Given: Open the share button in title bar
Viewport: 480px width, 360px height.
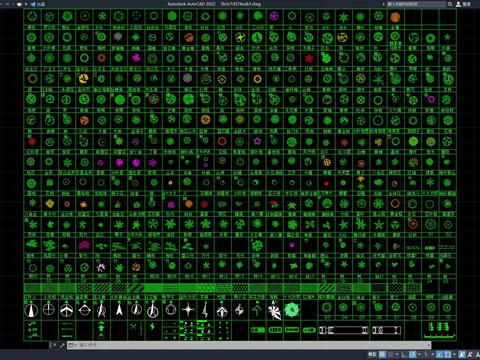Looking at the screenshot, I should (x=39, y=4).
